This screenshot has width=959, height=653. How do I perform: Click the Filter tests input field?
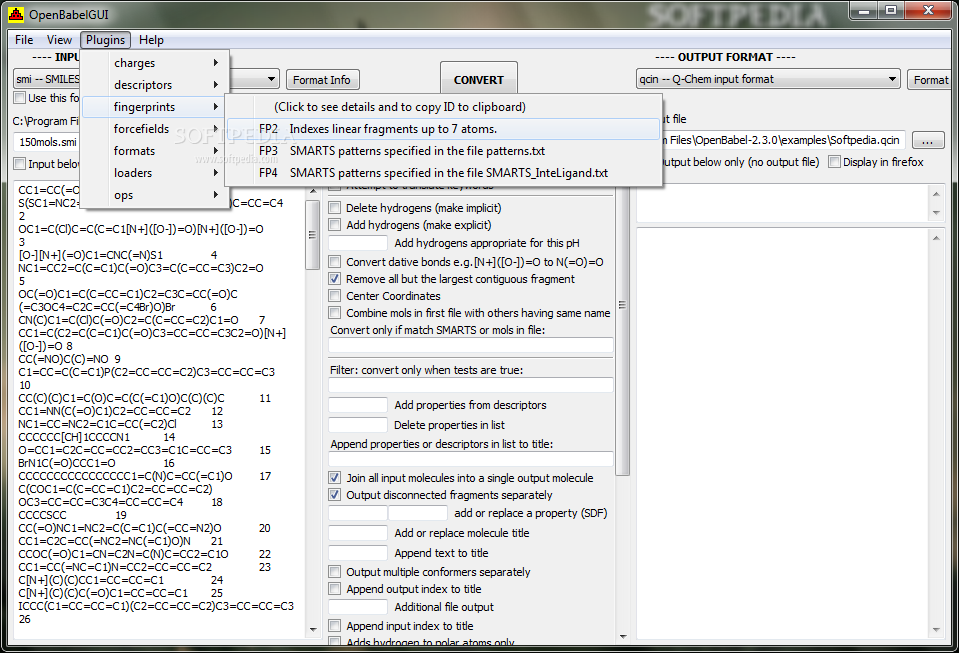pos(471,385)
